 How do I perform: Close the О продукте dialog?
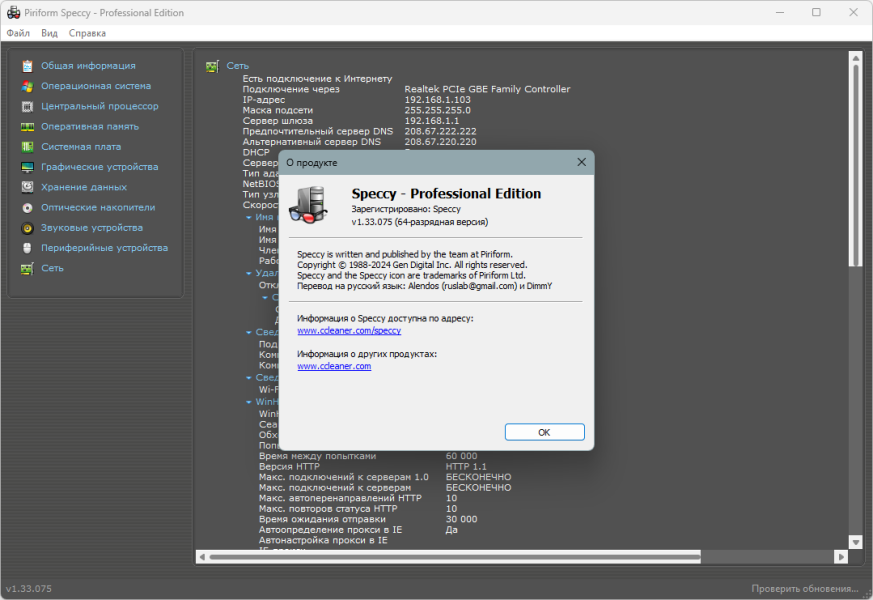click(x=581, y=162)
